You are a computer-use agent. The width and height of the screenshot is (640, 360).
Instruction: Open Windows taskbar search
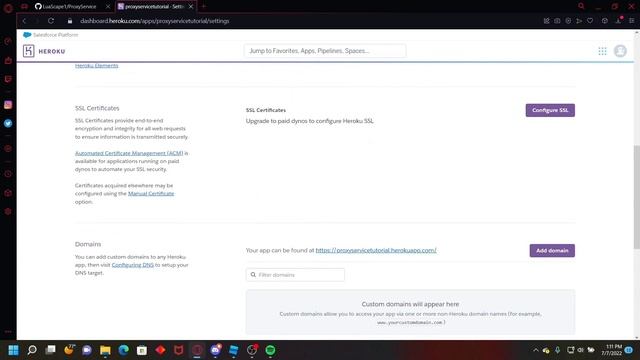(x=32, y=350)
